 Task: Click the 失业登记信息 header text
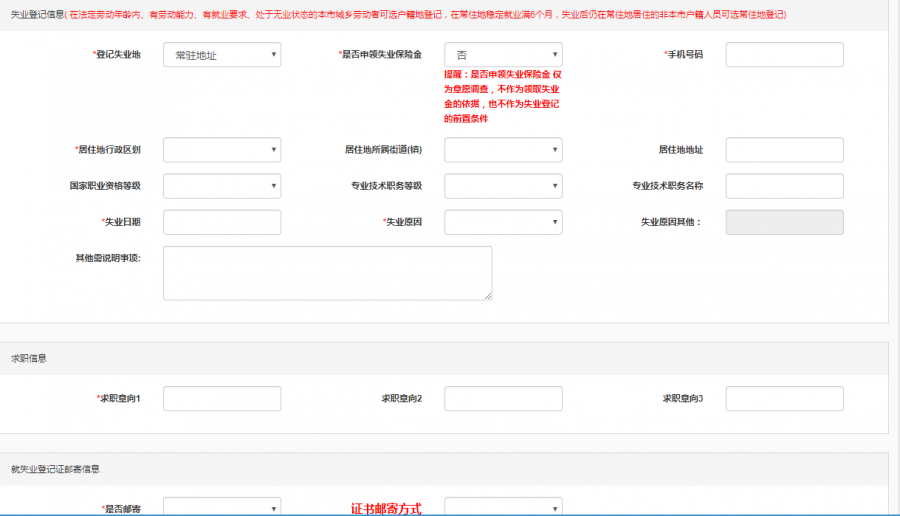click(x=38, y=14)
